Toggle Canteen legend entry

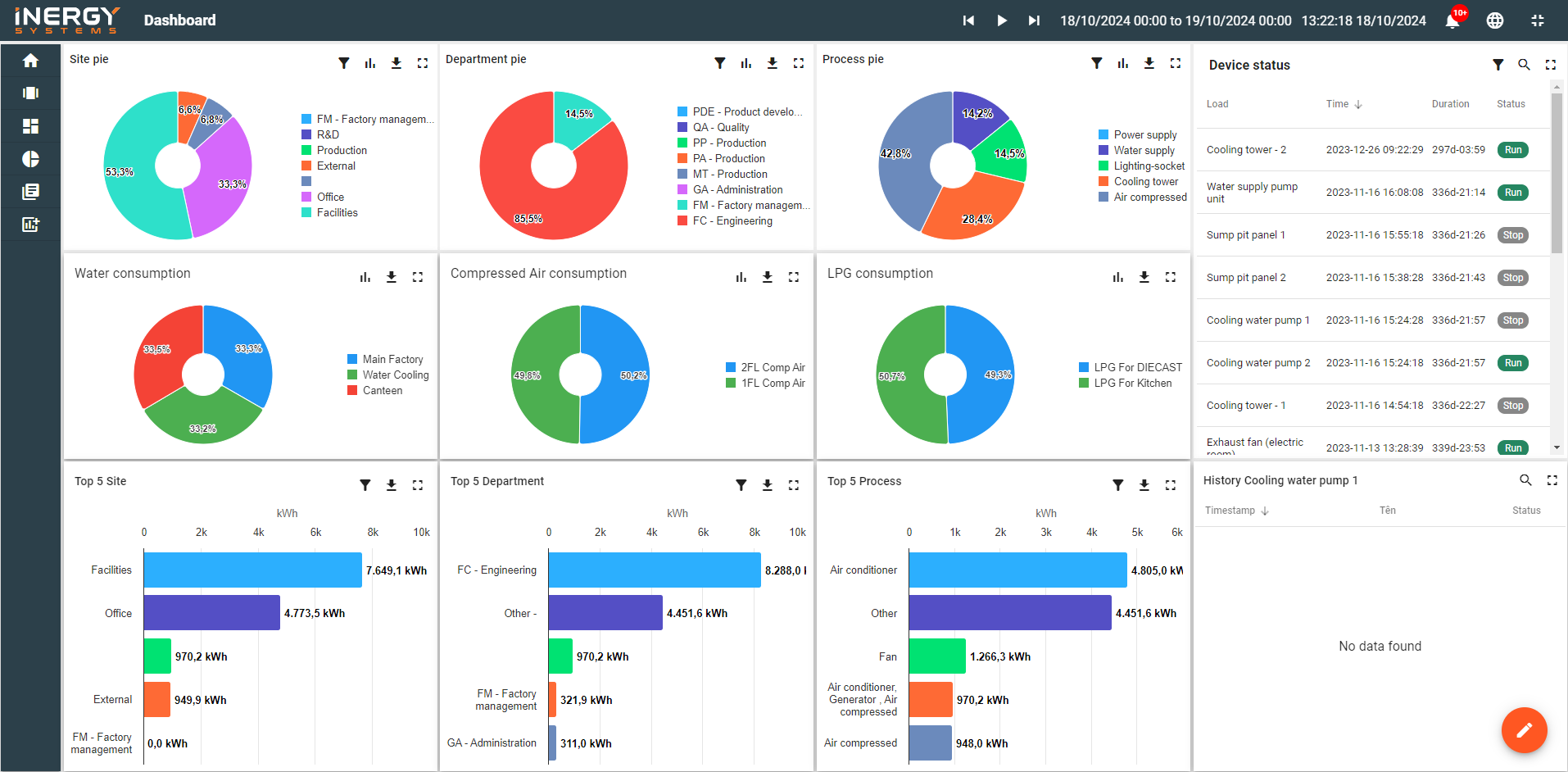coord(375,390)
